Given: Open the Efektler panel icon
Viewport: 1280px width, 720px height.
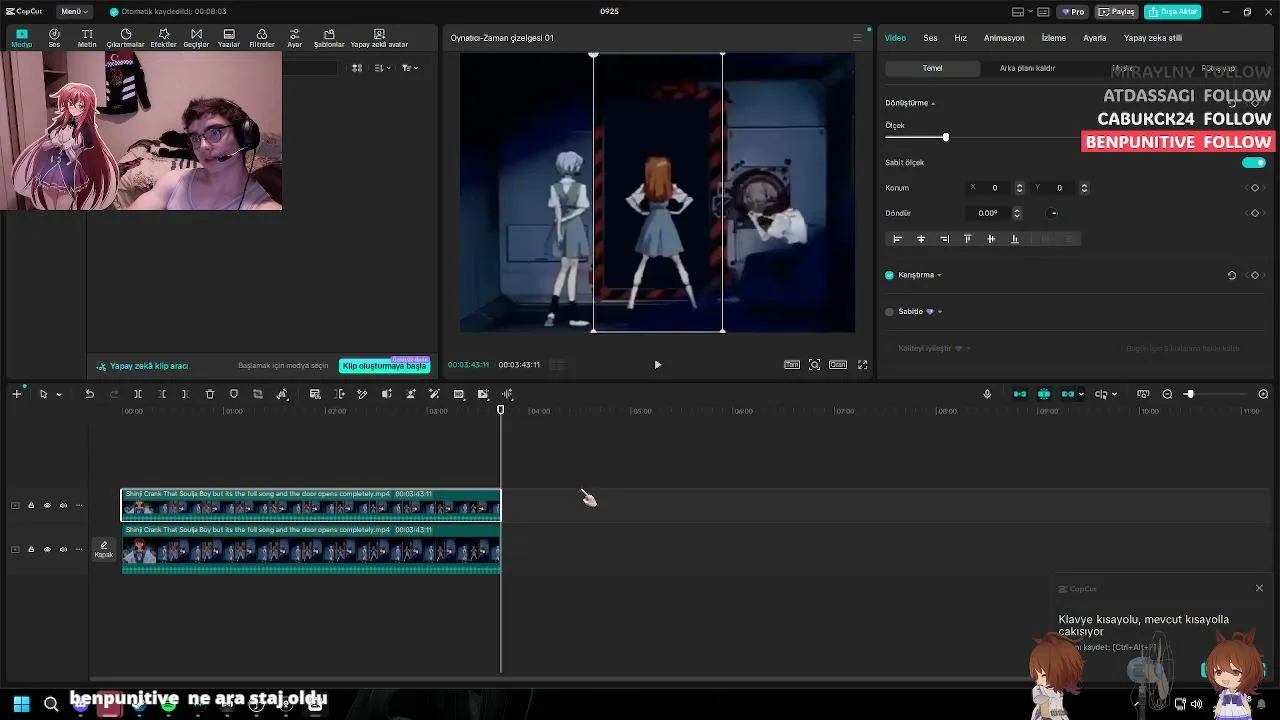Looking at the screenshot, I should 163,38.
